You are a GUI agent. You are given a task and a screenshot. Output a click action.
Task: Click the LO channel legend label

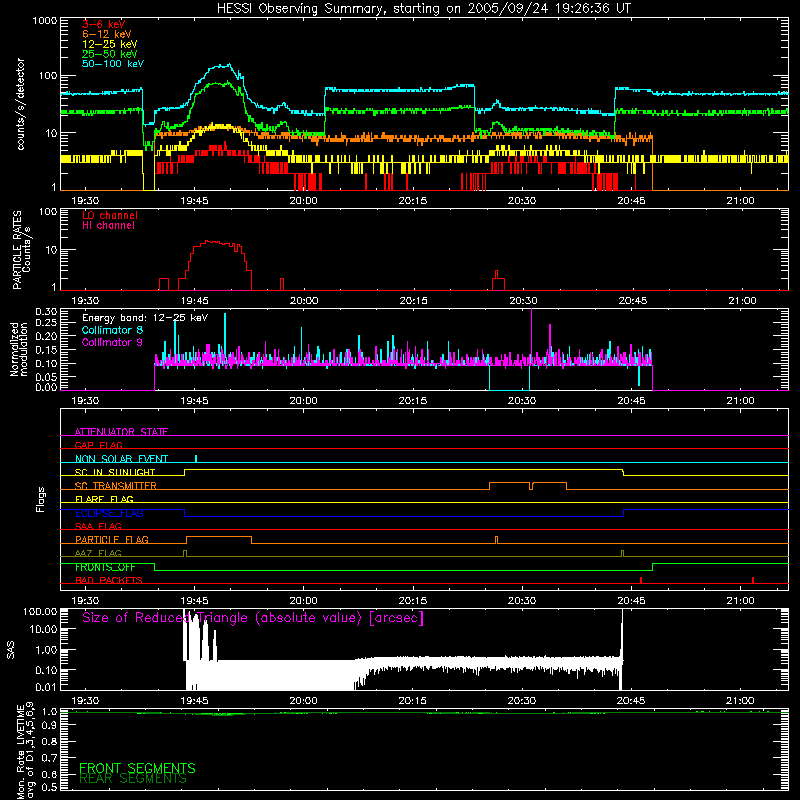[109, 215]
